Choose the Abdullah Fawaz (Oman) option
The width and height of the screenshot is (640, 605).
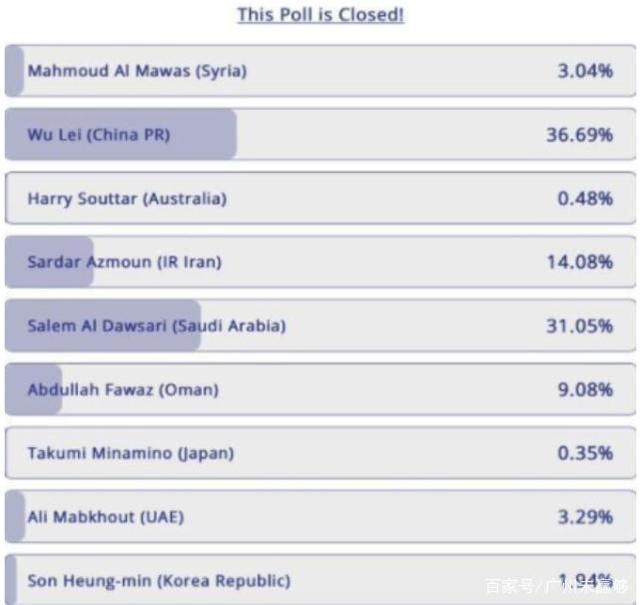123,389
